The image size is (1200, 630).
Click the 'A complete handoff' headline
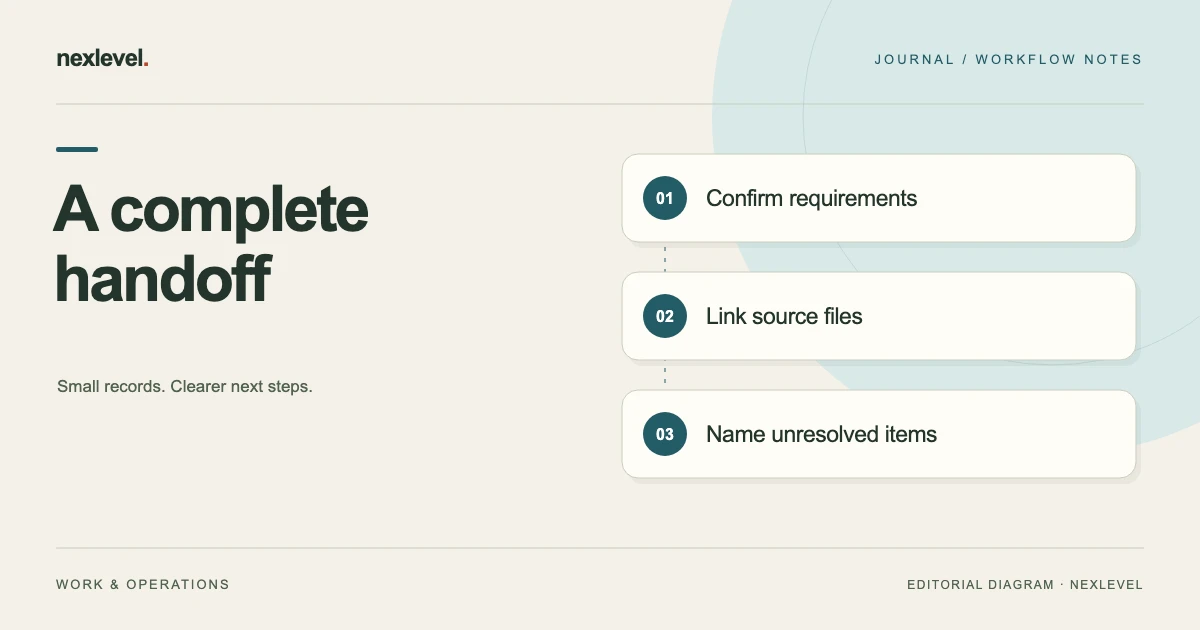[211, 244]
